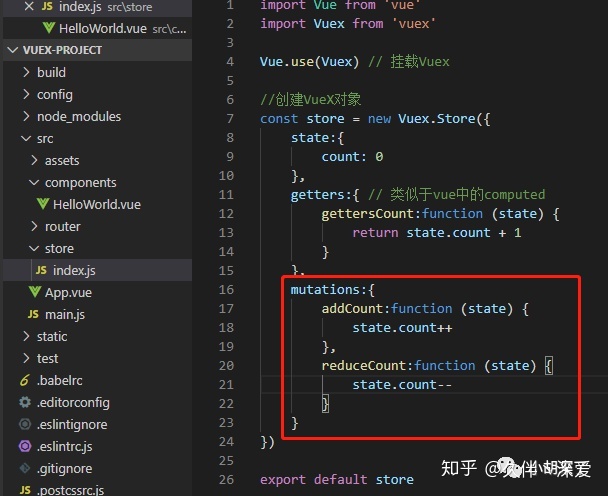This screenshot has width=608, height=496.
Task: Expand the config folder
Action: pos(26,94)
